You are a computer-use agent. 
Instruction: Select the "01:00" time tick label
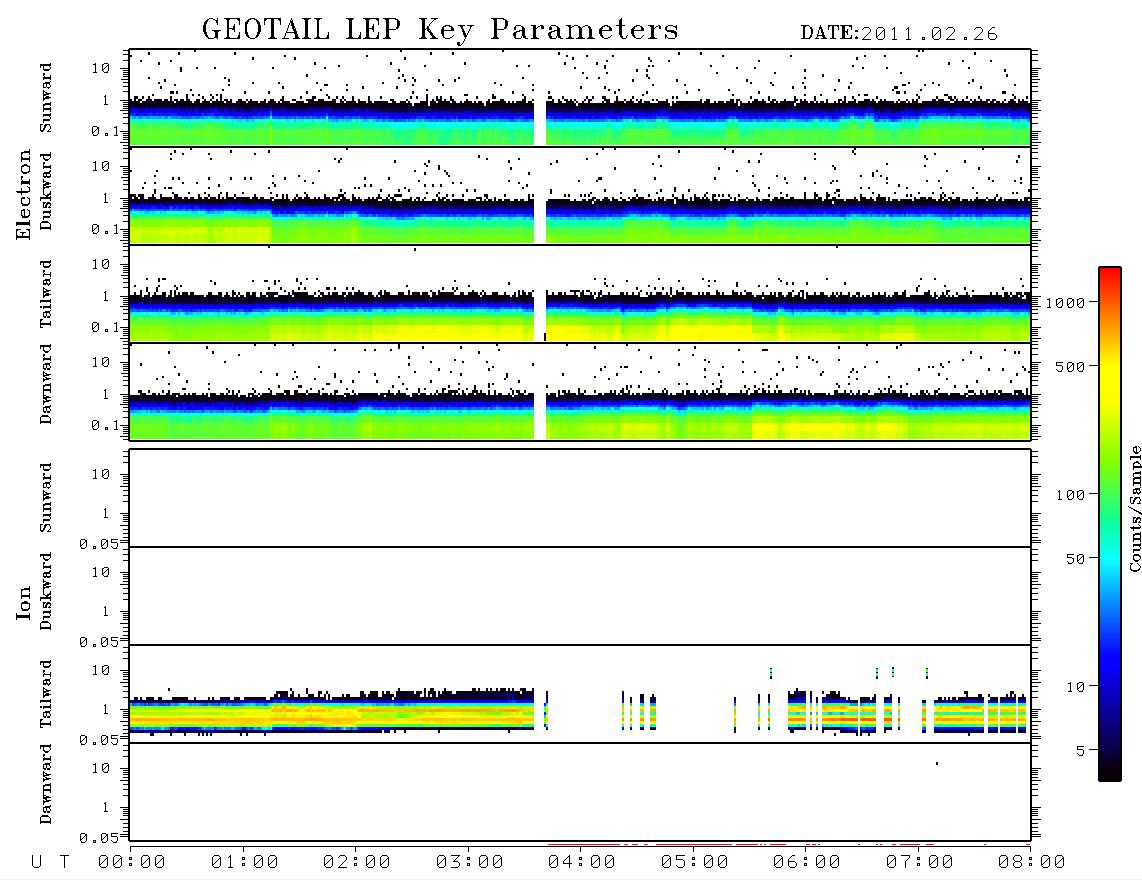tap(245, 863)
